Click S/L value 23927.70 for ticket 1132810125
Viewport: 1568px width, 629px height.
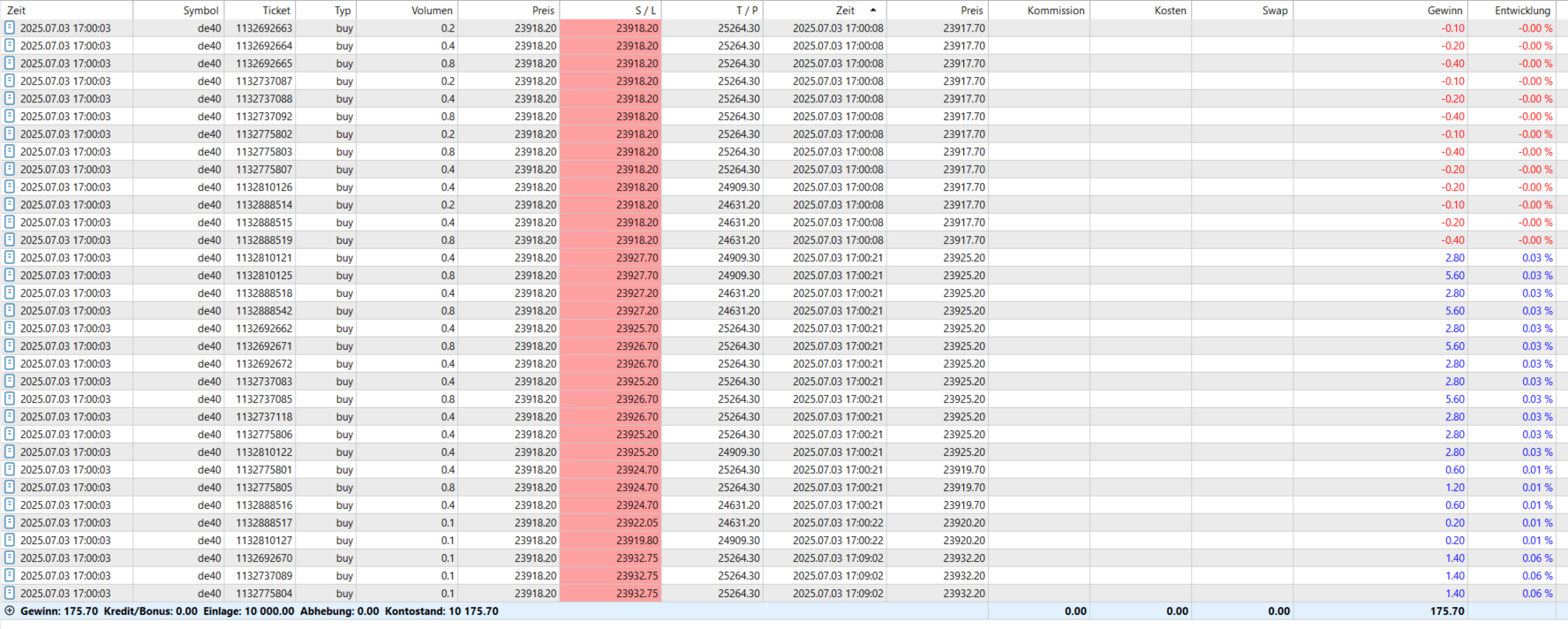coord(637,276)
